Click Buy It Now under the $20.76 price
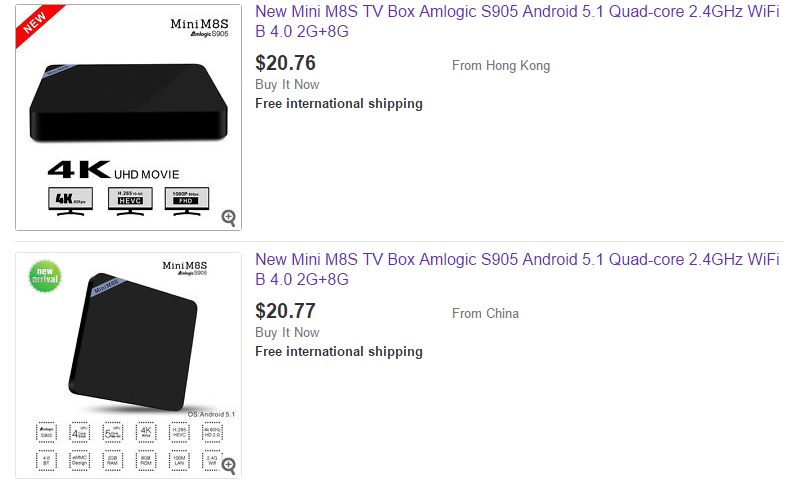The image size is (788, 484). click(x=287, y=84)
